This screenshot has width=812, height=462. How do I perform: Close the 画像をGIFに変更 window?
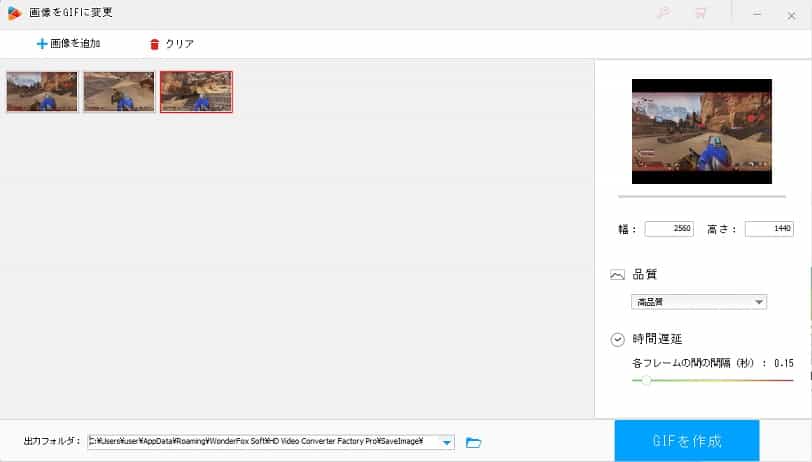(x=791, y=16)
